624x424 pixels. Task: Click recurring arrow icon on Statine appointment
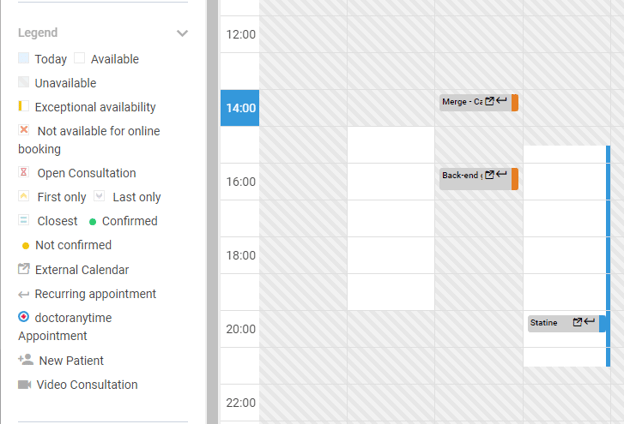tap(590, 322)
